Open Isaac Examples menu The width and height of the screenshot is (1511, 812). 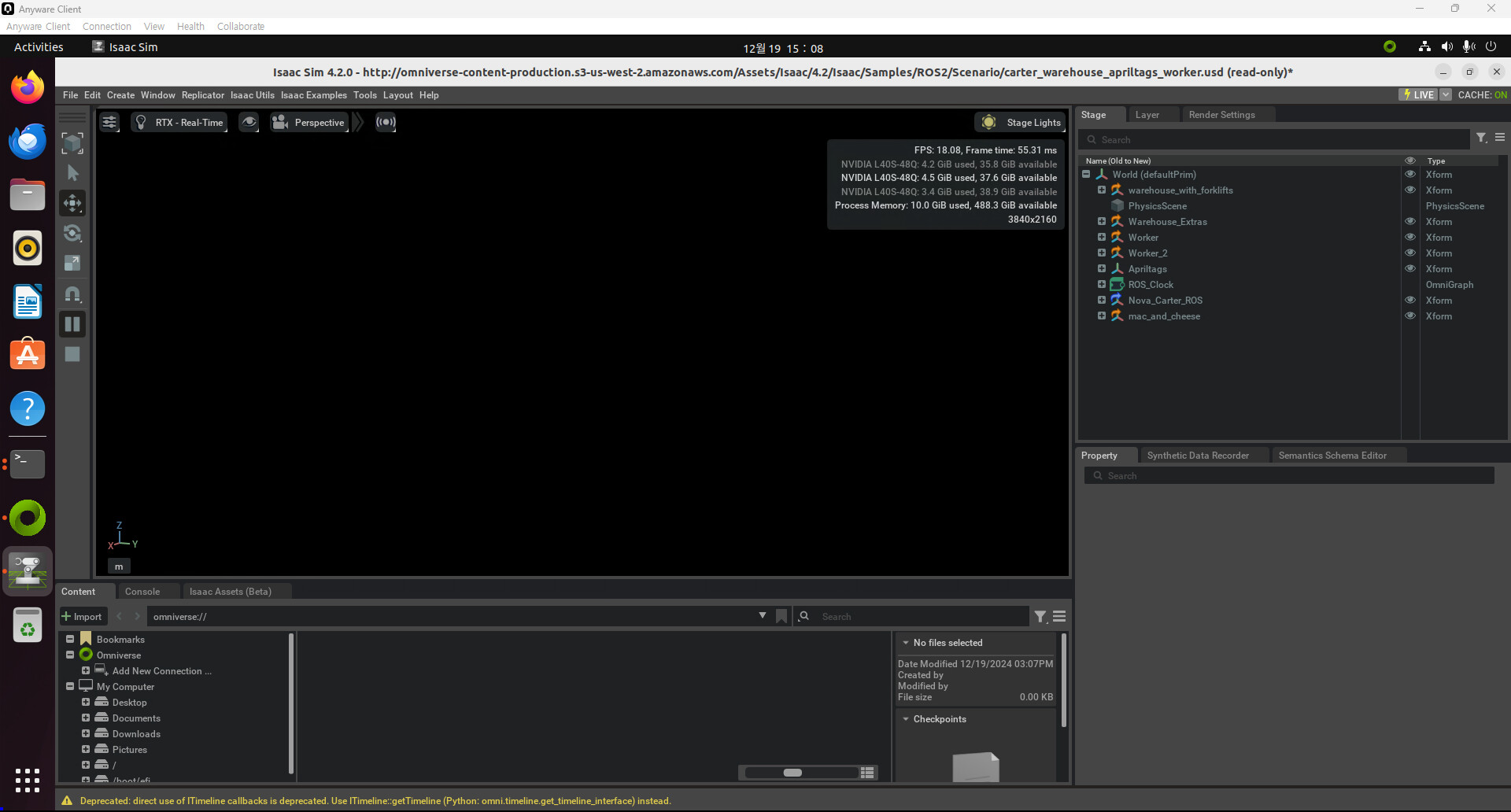(x=314, y=95)
